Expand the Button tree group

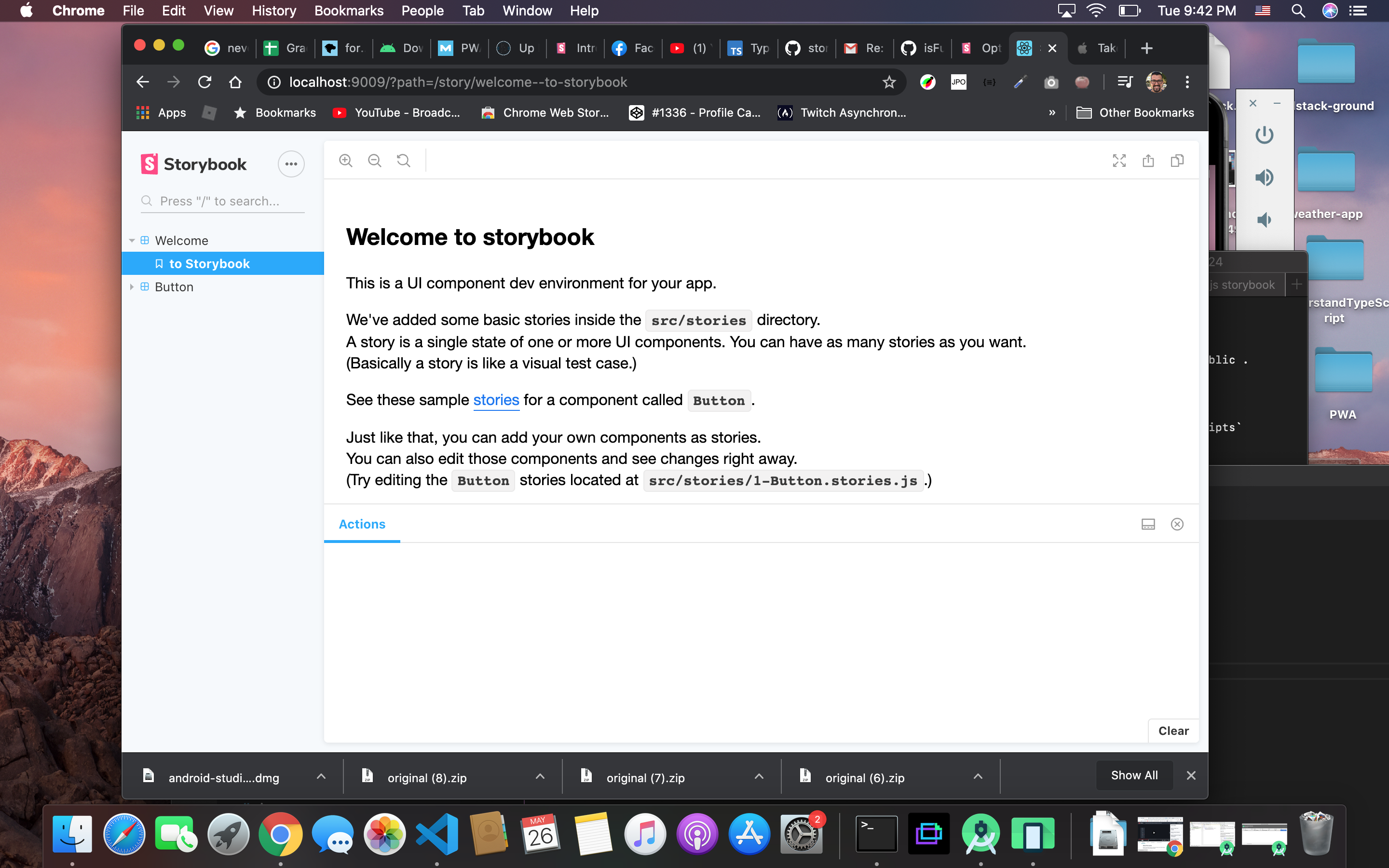pos(132,287)
